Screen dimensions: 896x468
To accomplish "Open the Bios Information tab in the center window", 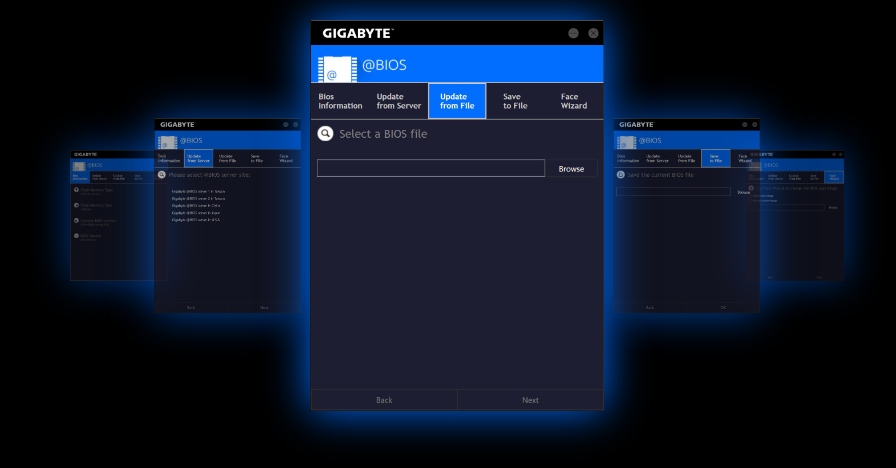I will pos(340,101).
